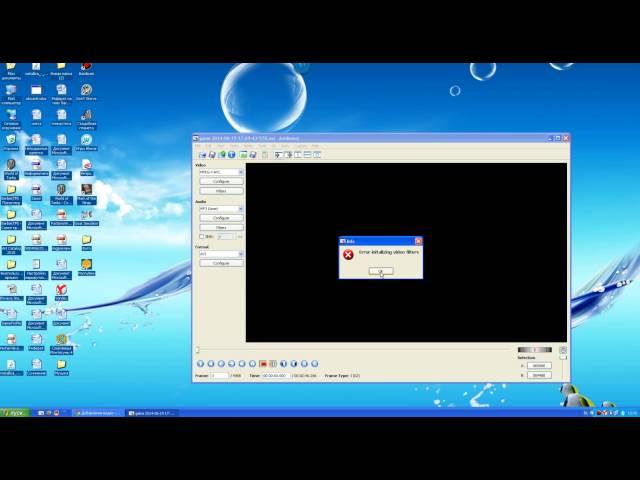The height and width of the screenshot is (480, 640).
Task: Go to the previous frame button
Action: point(221,364)
